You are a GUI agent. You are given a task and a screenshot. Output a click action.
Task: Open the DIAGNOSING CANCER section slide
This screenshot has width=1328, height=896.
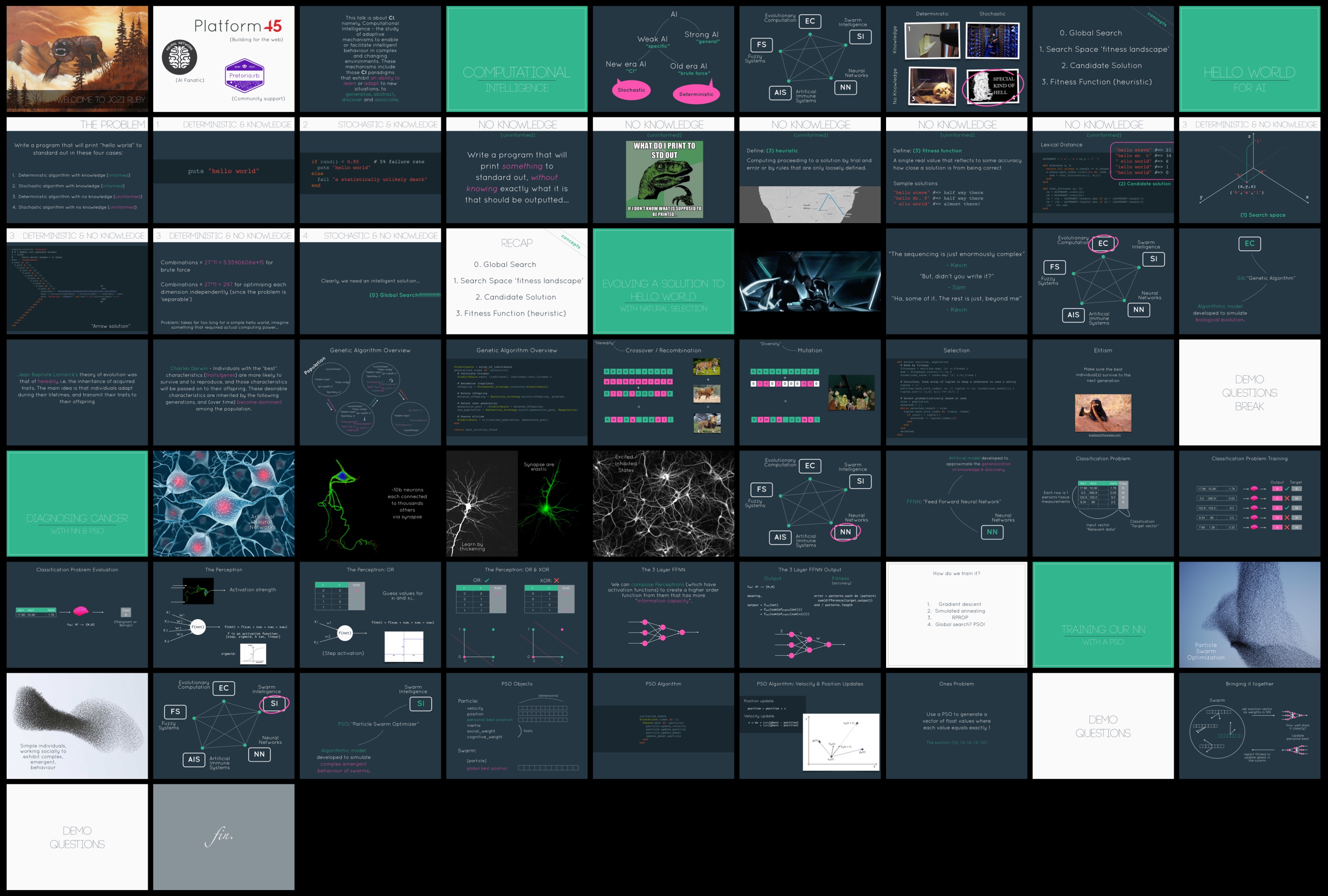click(x=77, y=503)
